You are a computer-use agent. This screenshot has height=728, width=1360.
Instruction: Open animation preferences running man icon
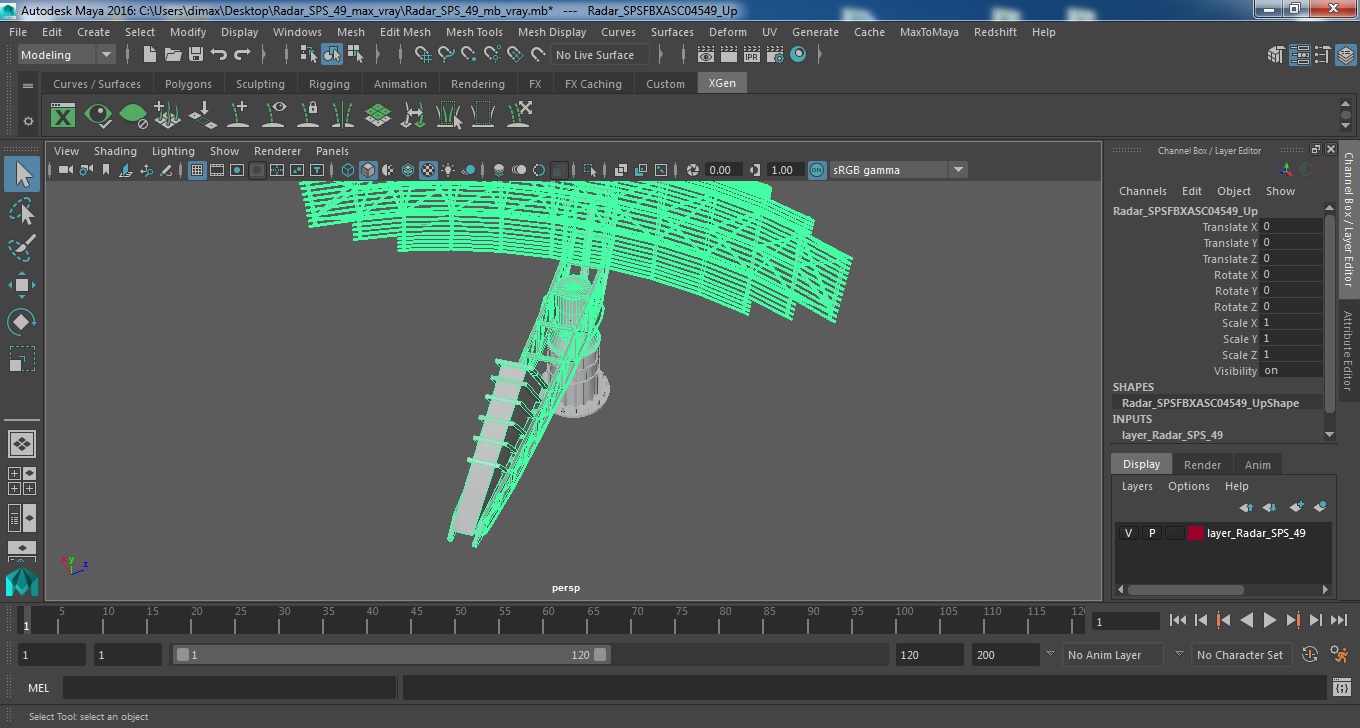tap(1340, 655)
